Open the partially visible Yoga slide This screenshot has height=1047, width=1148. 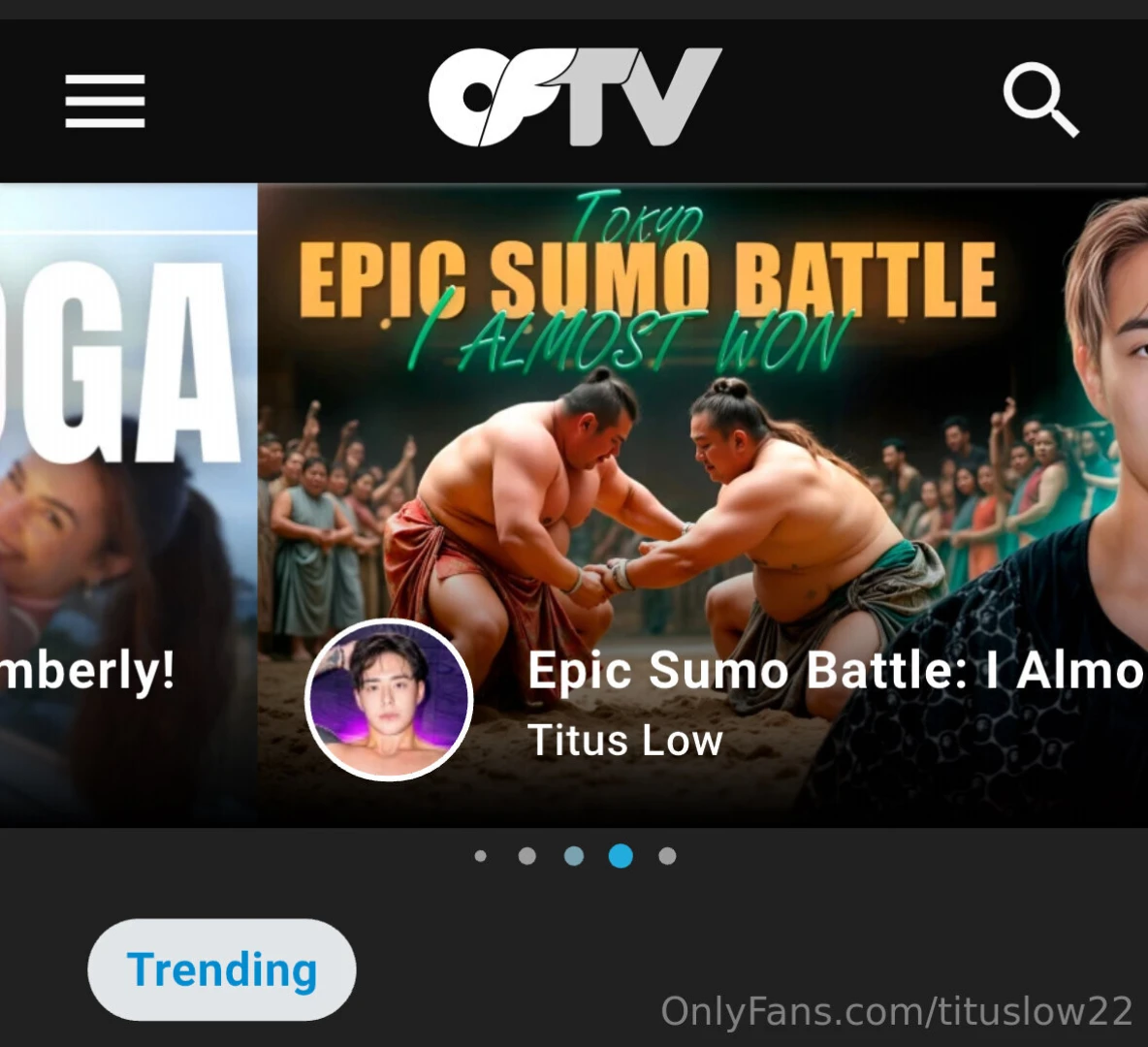coord(128,505)
